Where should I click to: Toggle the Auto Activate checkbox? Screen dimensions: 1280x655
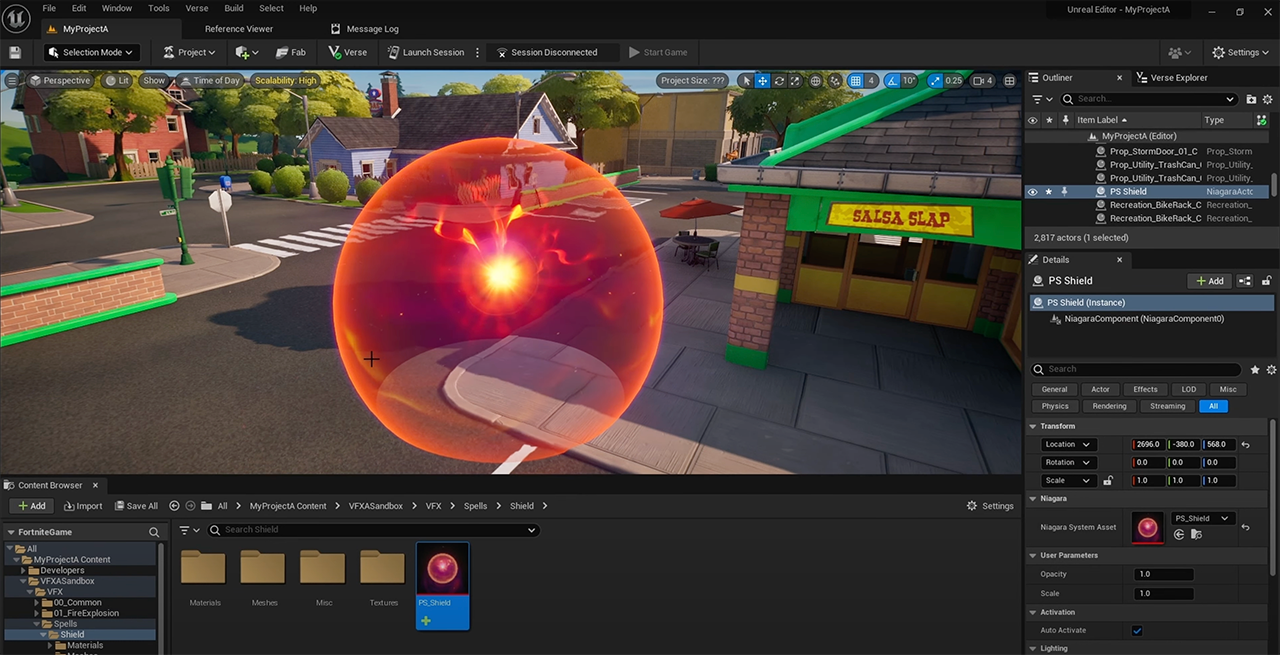[x=1137, y=631]
